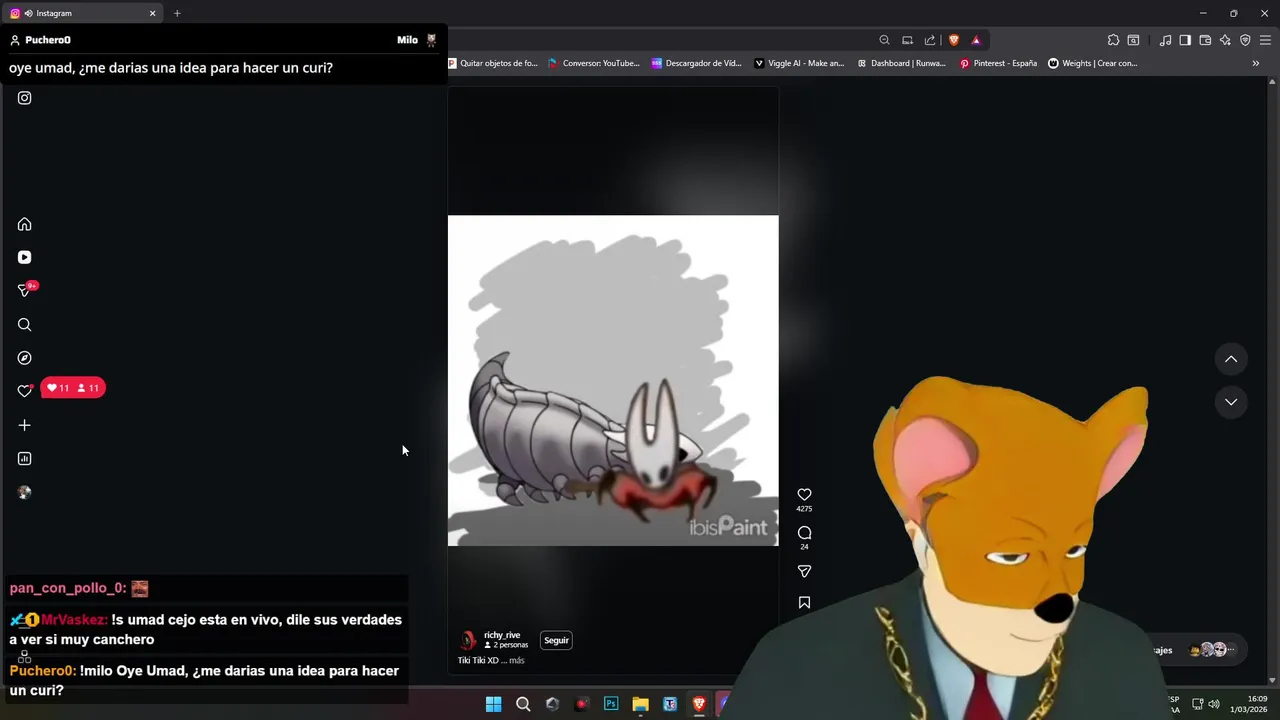
Task: Open Brave Rewards triangle icon
Action: coord(976,40)
